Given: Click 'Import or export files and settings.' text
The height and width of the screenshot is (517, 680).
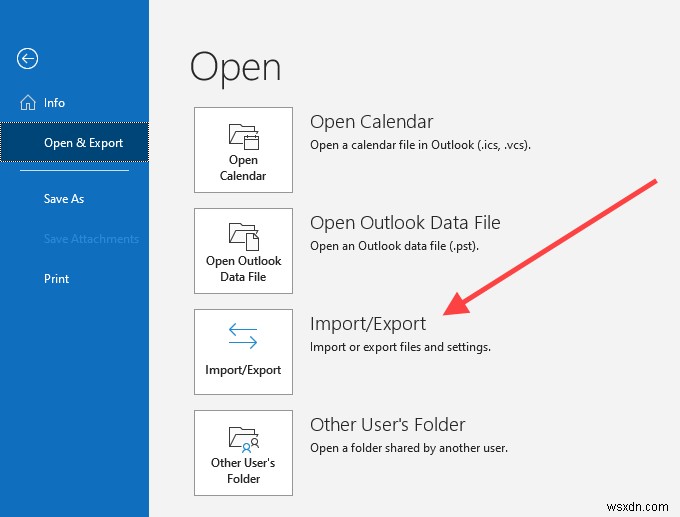Looking at the screenshot, I should coord(400,347).
